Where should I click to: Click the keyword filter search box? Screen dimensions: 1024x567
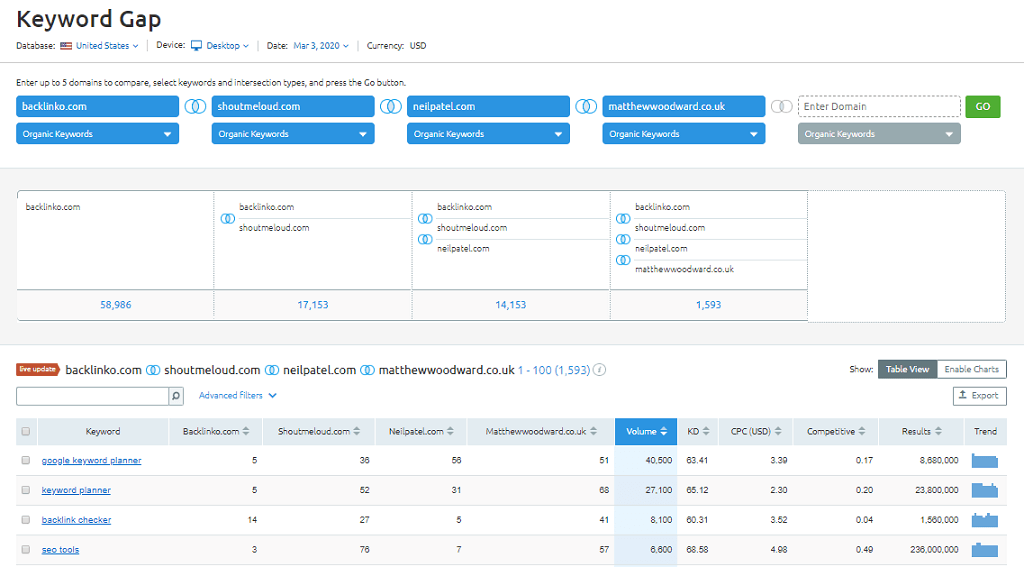(x=93, y=396)
